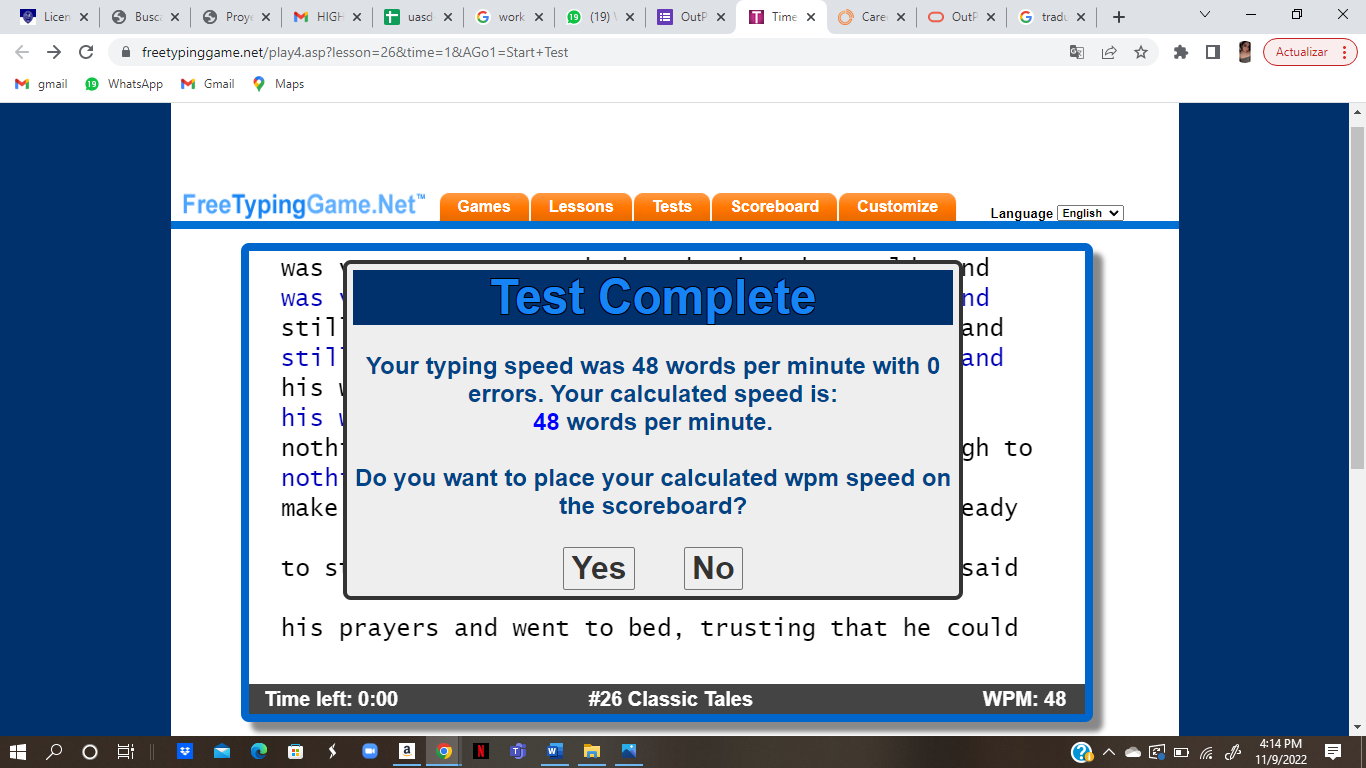Expand the Language dropdown set to English

click(x=1090, y=213)
